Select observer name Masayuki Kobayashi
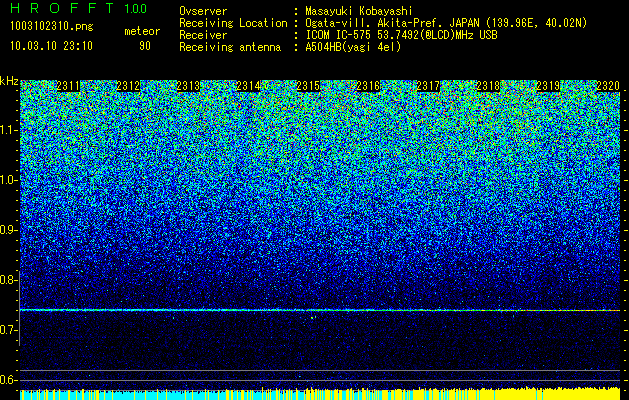 tap(359, 12)
